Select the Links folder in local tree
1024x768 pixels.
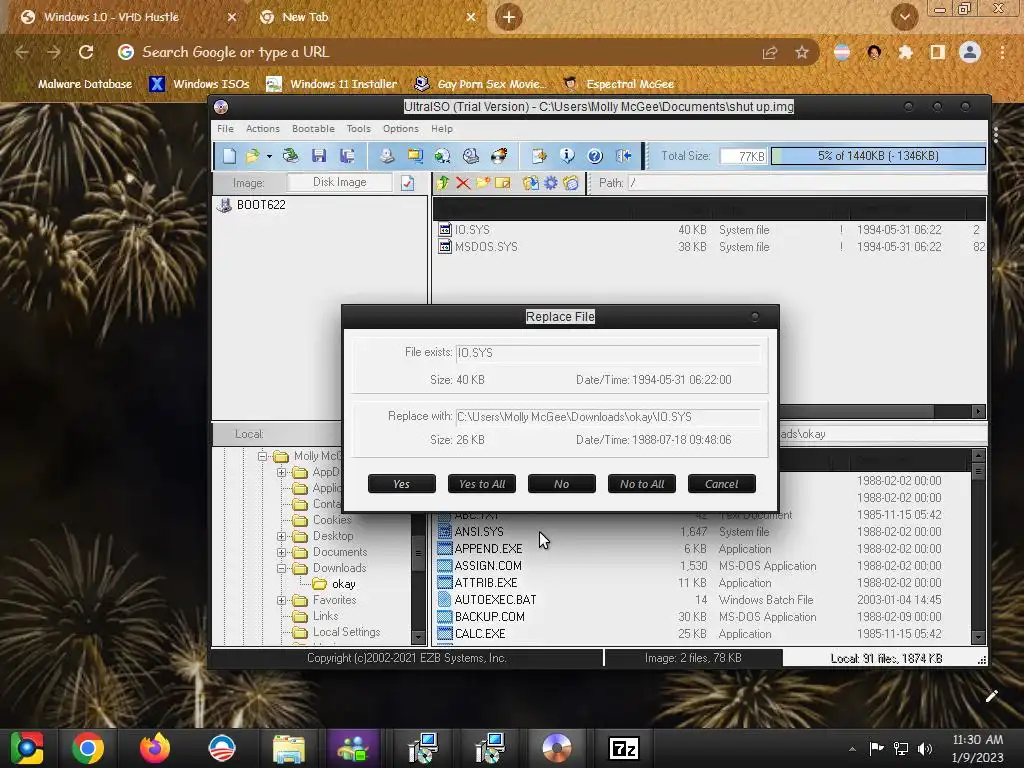[x=325, y=616]
